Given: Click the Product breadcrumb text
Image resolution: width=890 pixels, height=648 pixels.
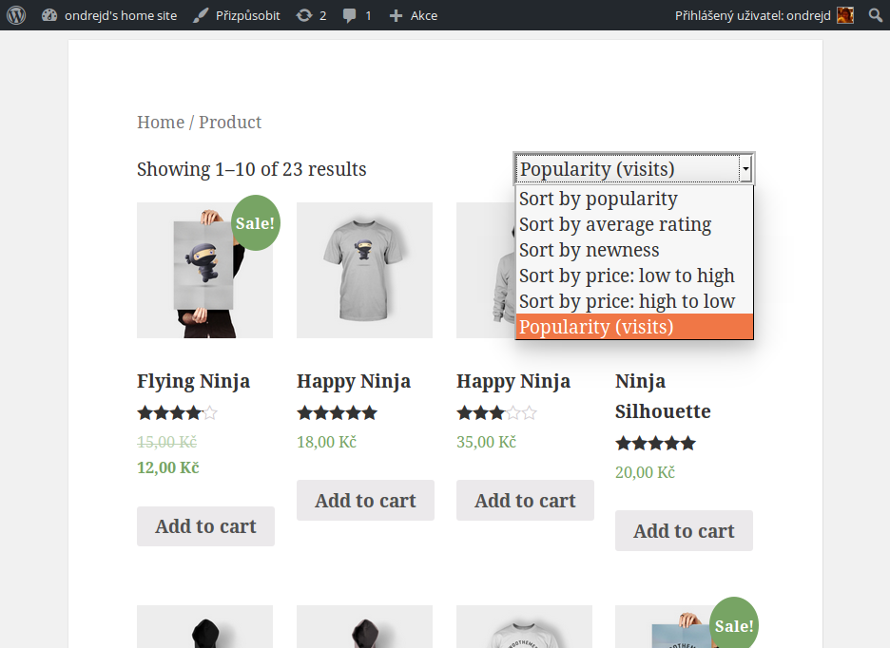Looking at the screenshot, I should click(230, 122).
